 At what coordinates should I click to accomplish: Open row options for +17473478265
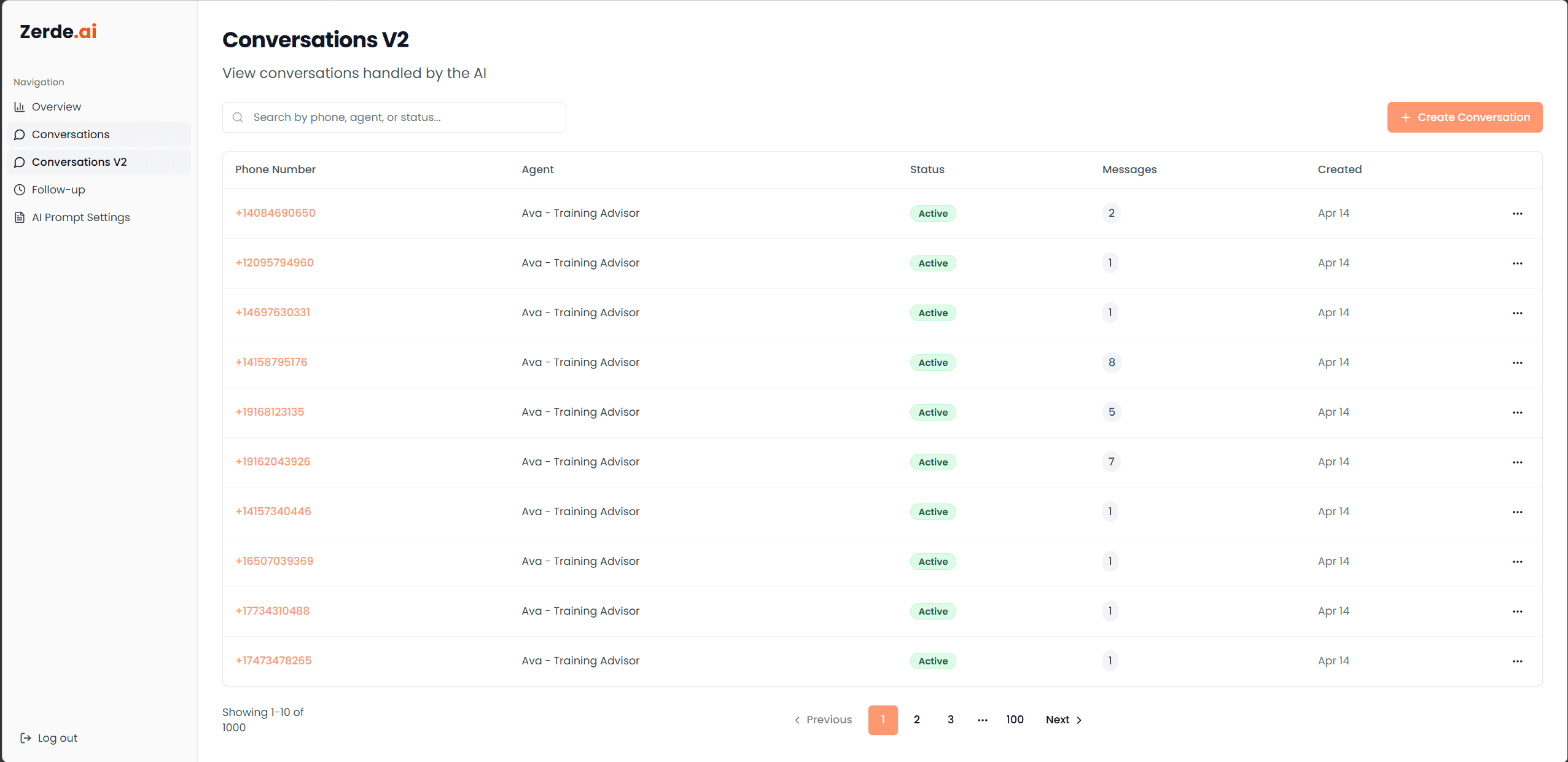click(1517, 661)
